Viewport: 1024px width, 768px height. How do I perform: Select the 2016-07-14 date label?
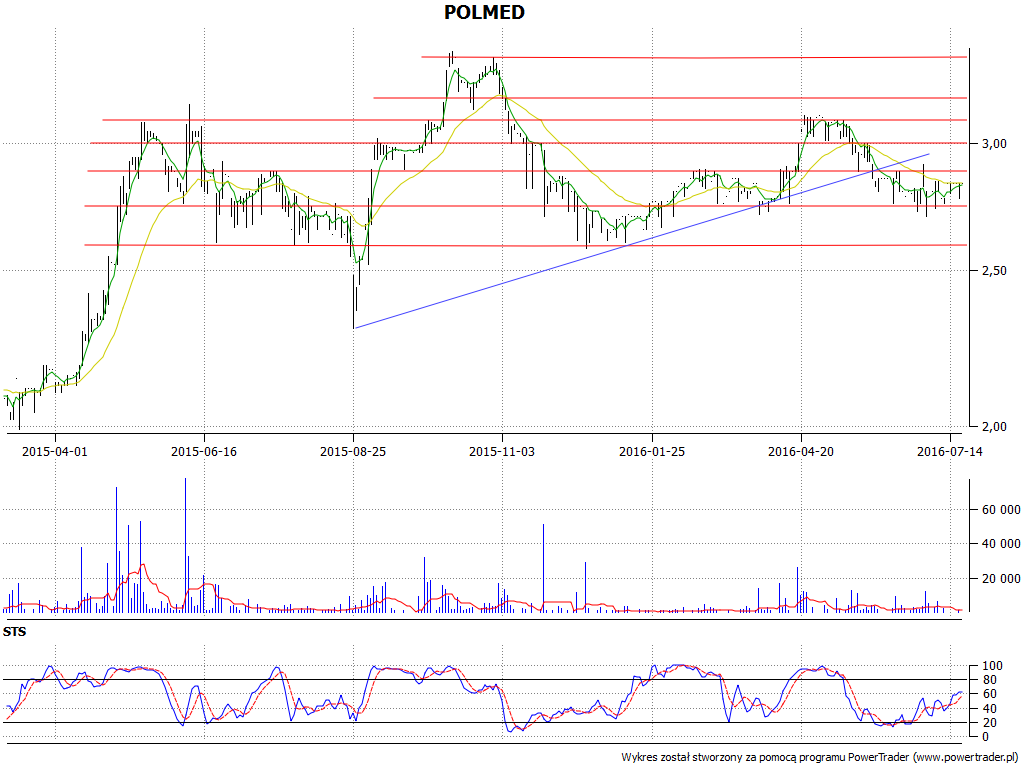point(950,451)
